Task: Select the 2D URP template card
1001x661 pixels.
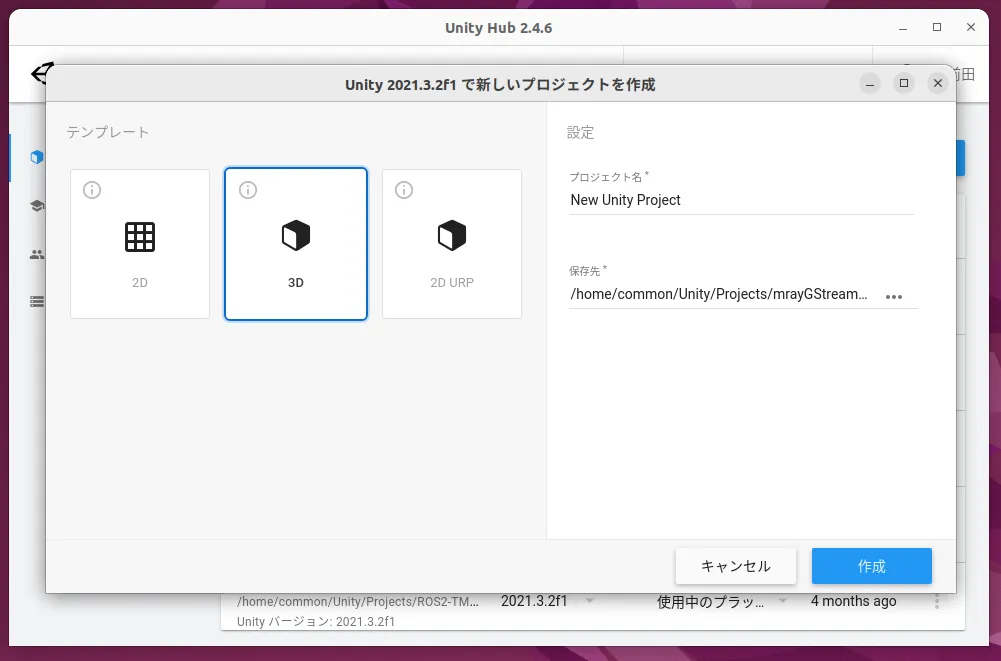Action: click(x=452, y=244)
